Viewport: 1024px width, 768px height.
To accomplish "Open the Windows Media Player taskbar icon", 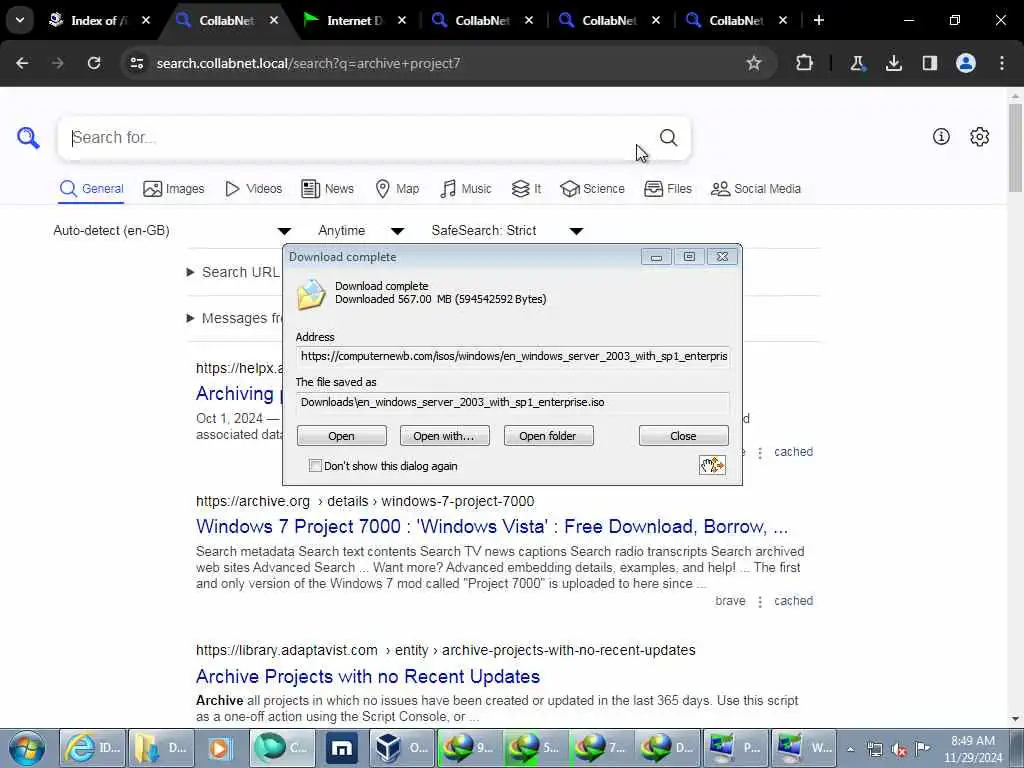I will point(218,748).
